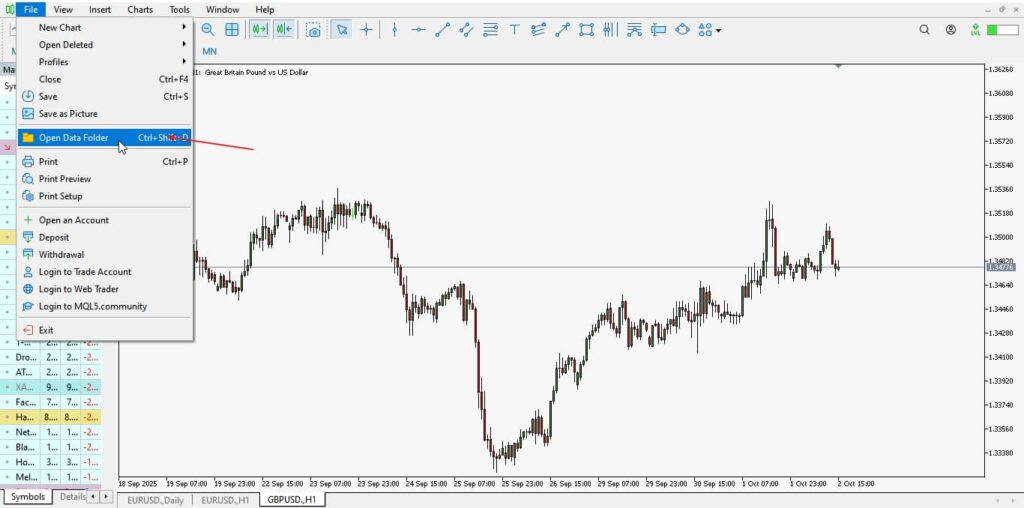The image size is (1024, 508).
Task: Toggle chart auto scroll button
Action: pos(259,30)
